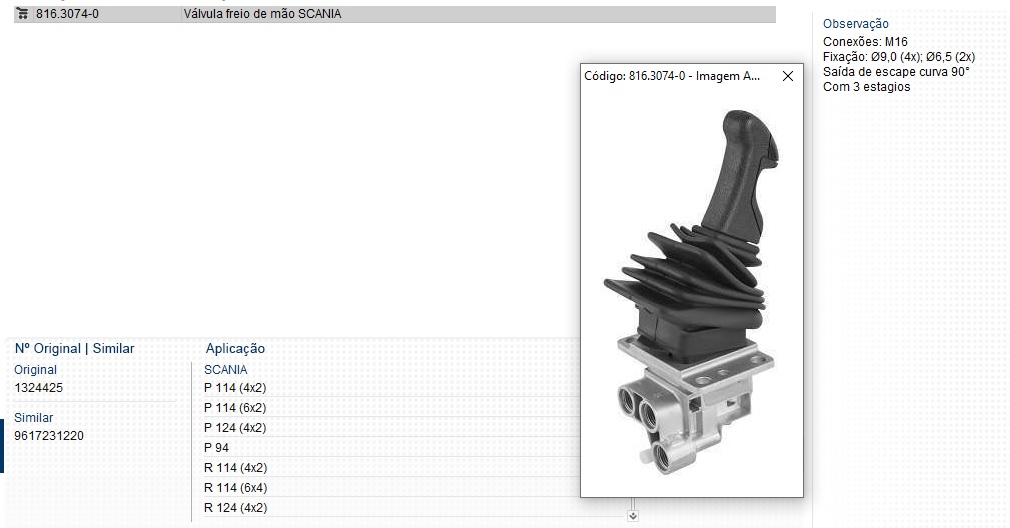
Task: Select the R 124 (4x2) application row
Action: 235,508
